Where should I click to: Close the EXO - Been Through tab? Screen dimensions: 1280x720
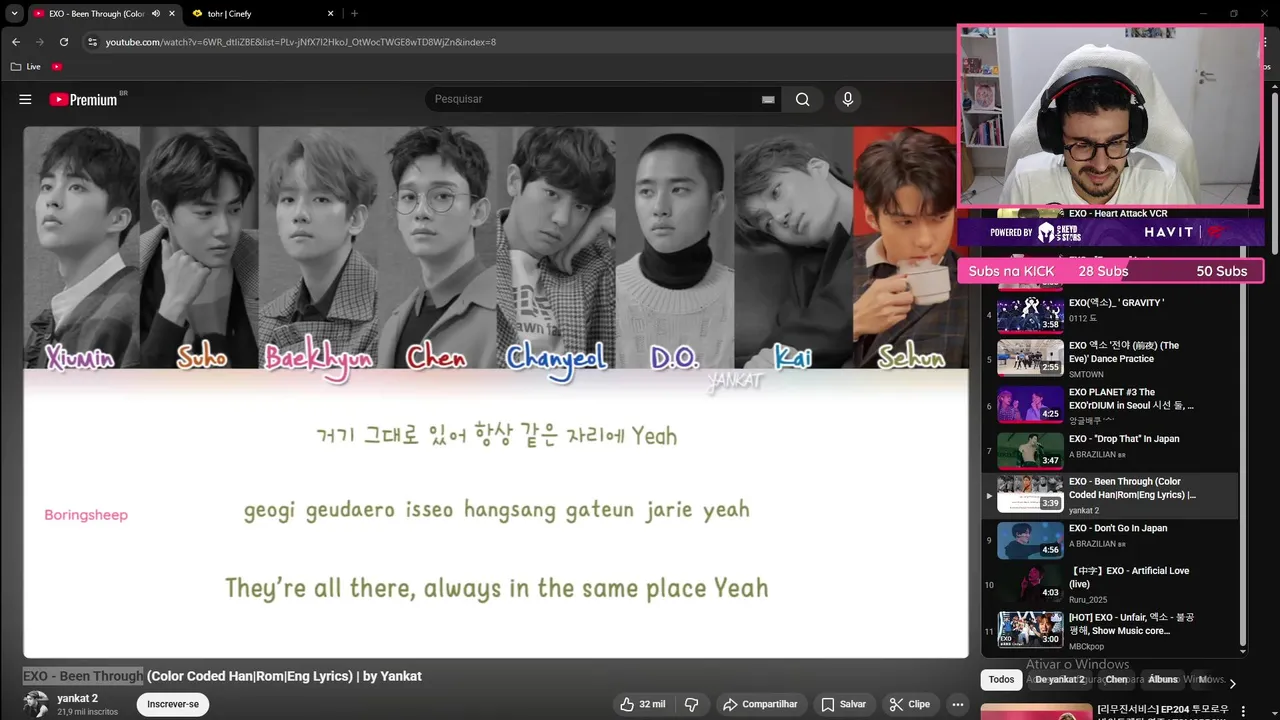pyautogui.click(x=172, y=13)
